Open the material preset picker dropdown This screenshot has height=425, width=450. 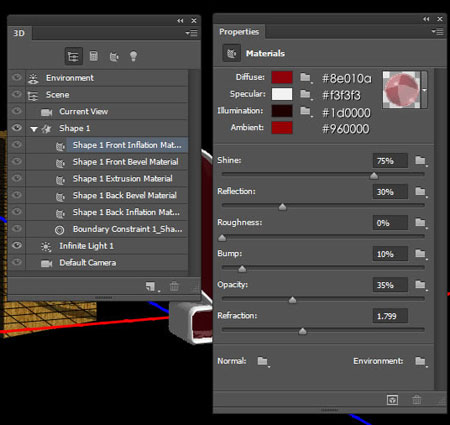coord(424,89)
